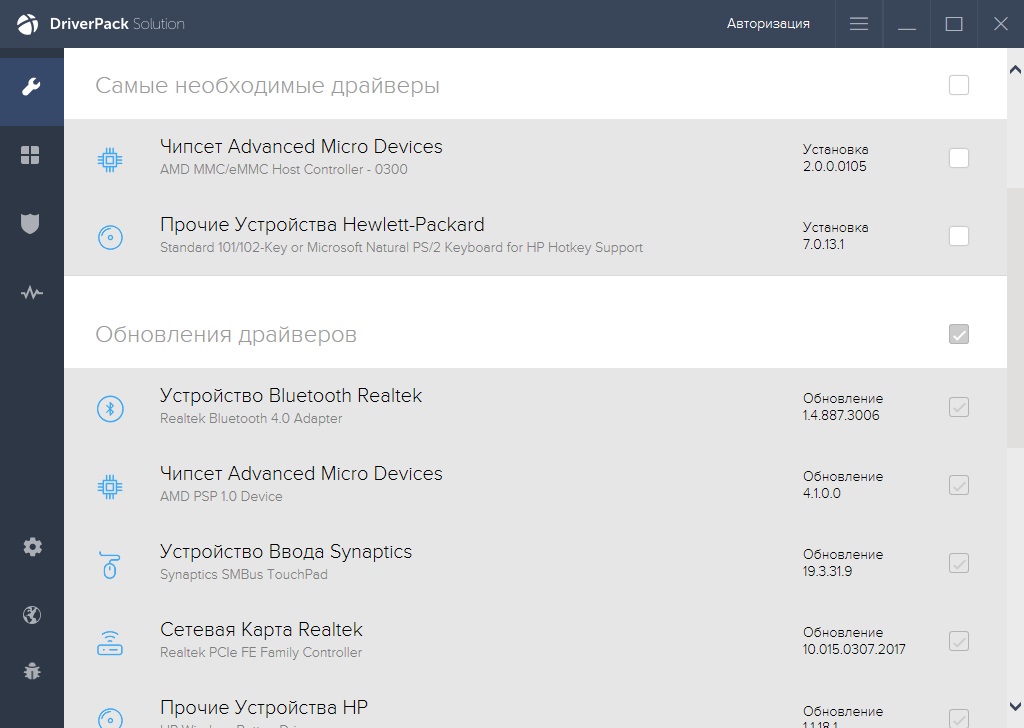Open the Soft apps grid panel
Image resolution: width=1024 pixels, height=728 pixels.
[x=31, y=155]
